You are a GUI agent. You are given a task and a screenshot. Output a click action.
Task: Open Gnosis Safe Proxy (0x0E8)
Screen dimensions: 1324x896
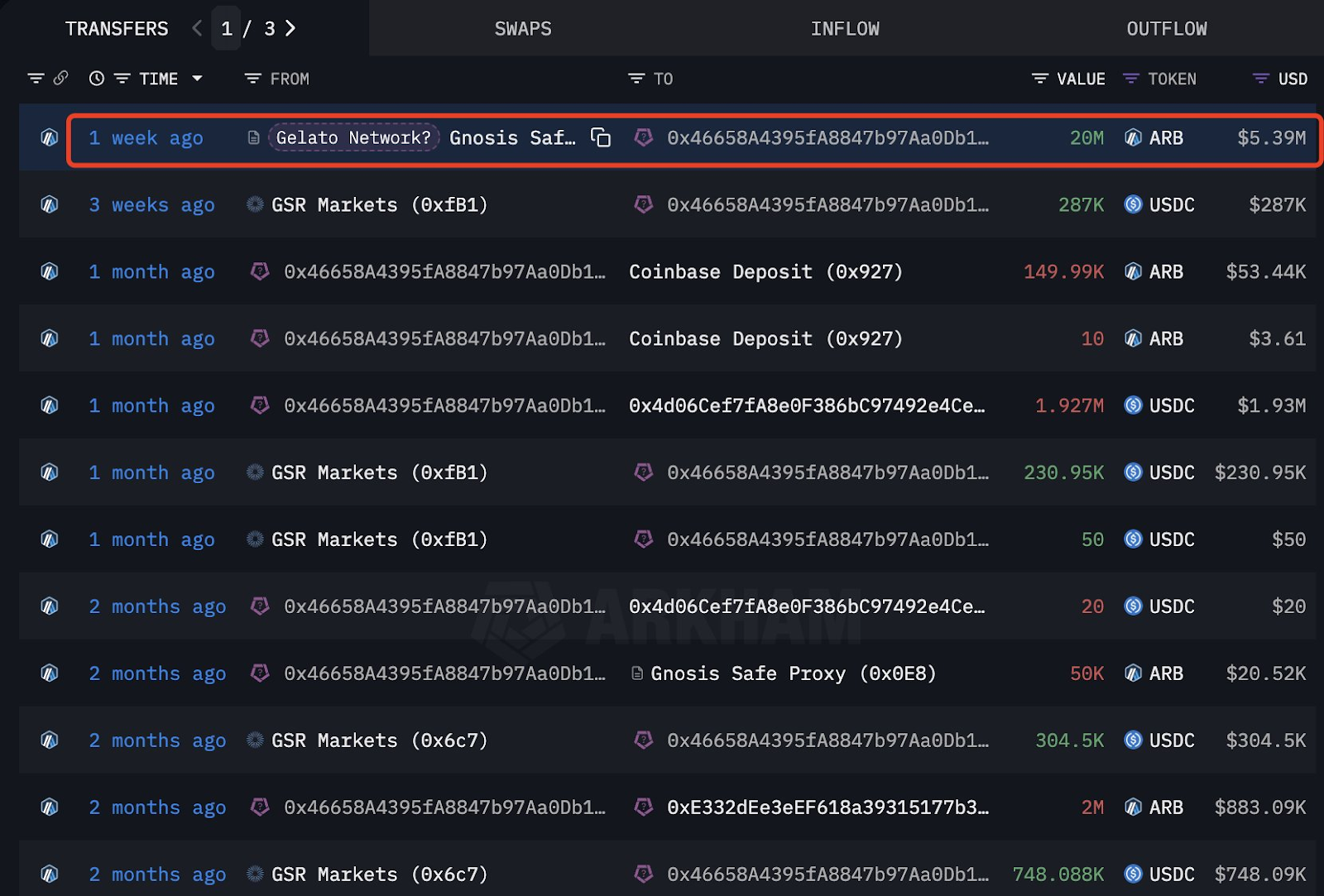click(x=793, y=674)
